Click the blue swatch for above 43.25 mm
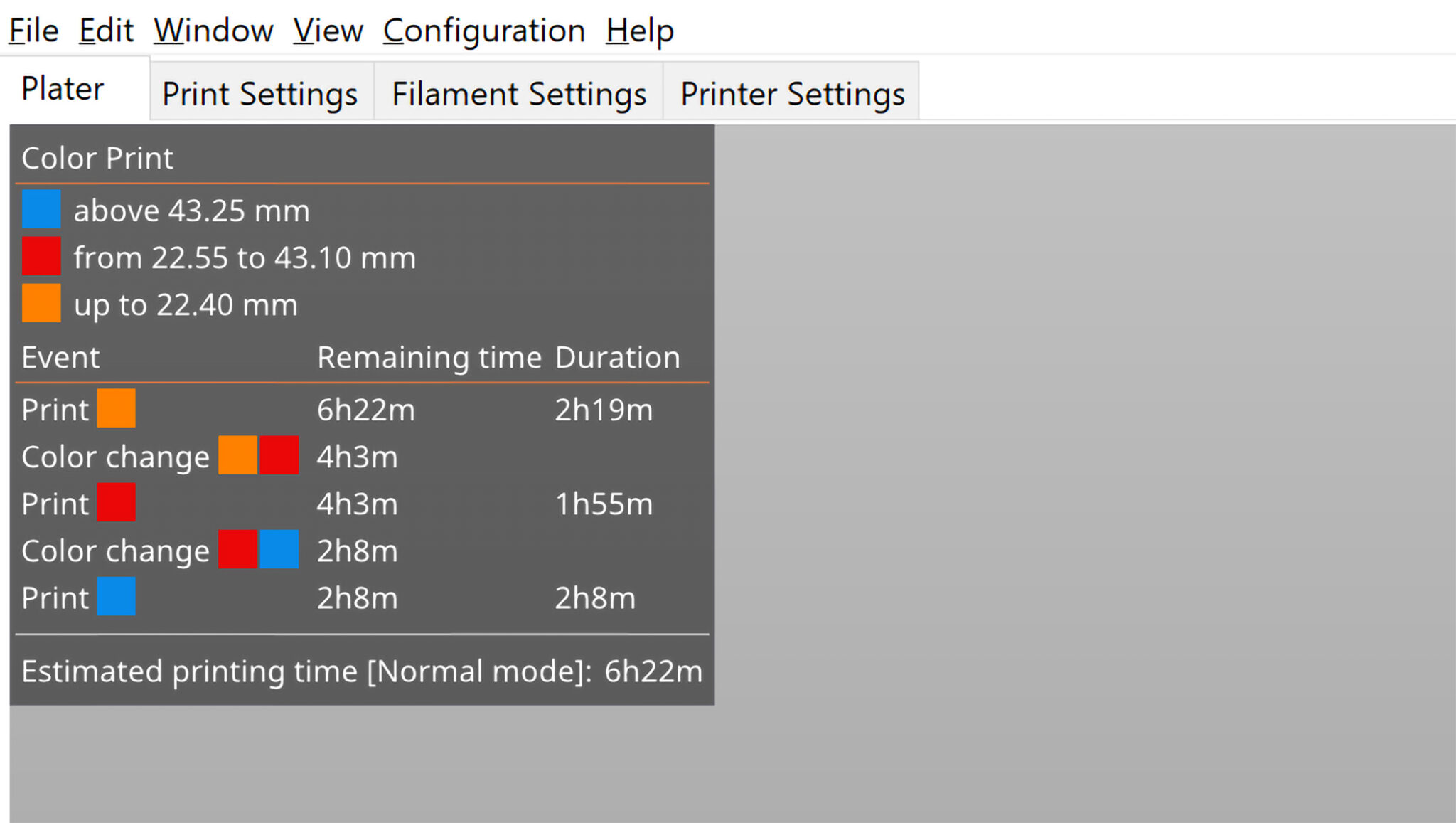 [x=42, y=210]
